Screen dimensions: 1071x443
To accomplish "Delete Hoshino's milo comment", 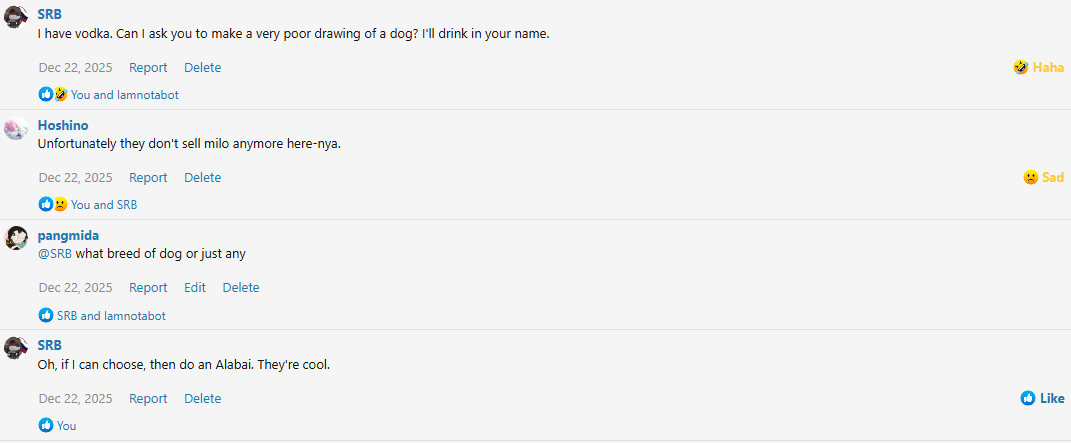I will click(202, 177).
